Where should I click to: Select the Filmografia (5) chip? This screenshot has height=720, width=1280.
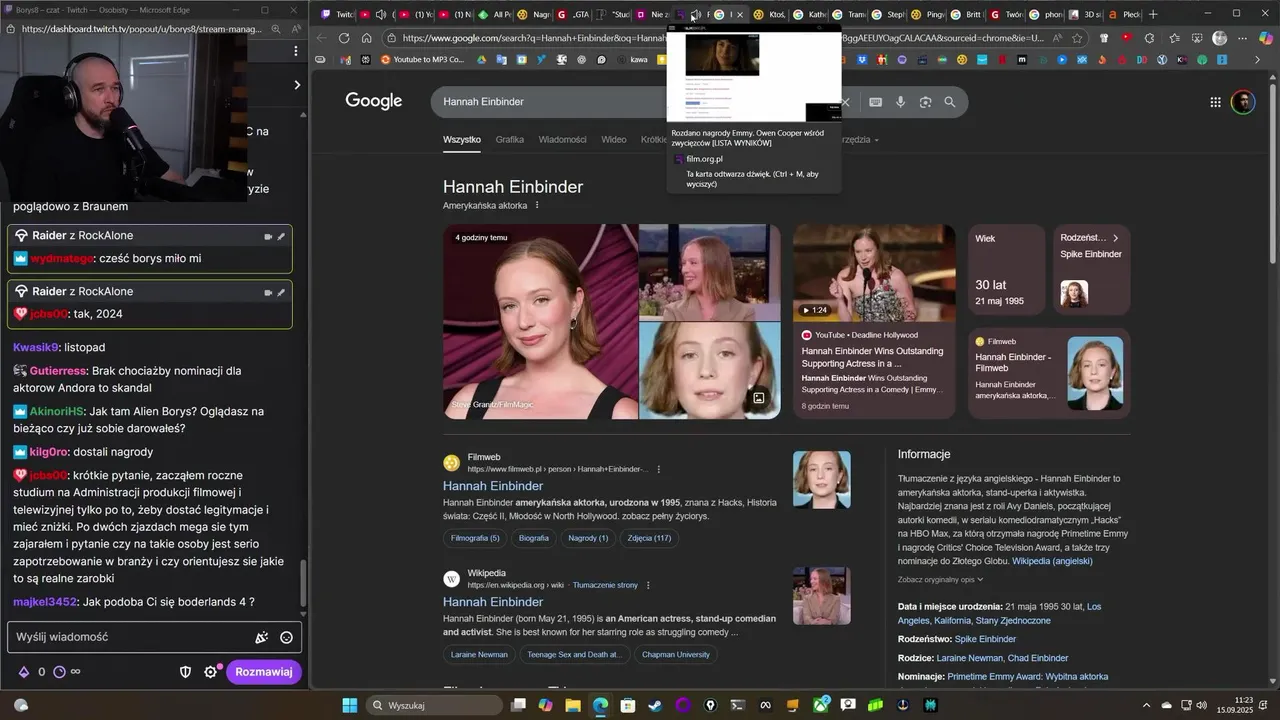[475, 538]
